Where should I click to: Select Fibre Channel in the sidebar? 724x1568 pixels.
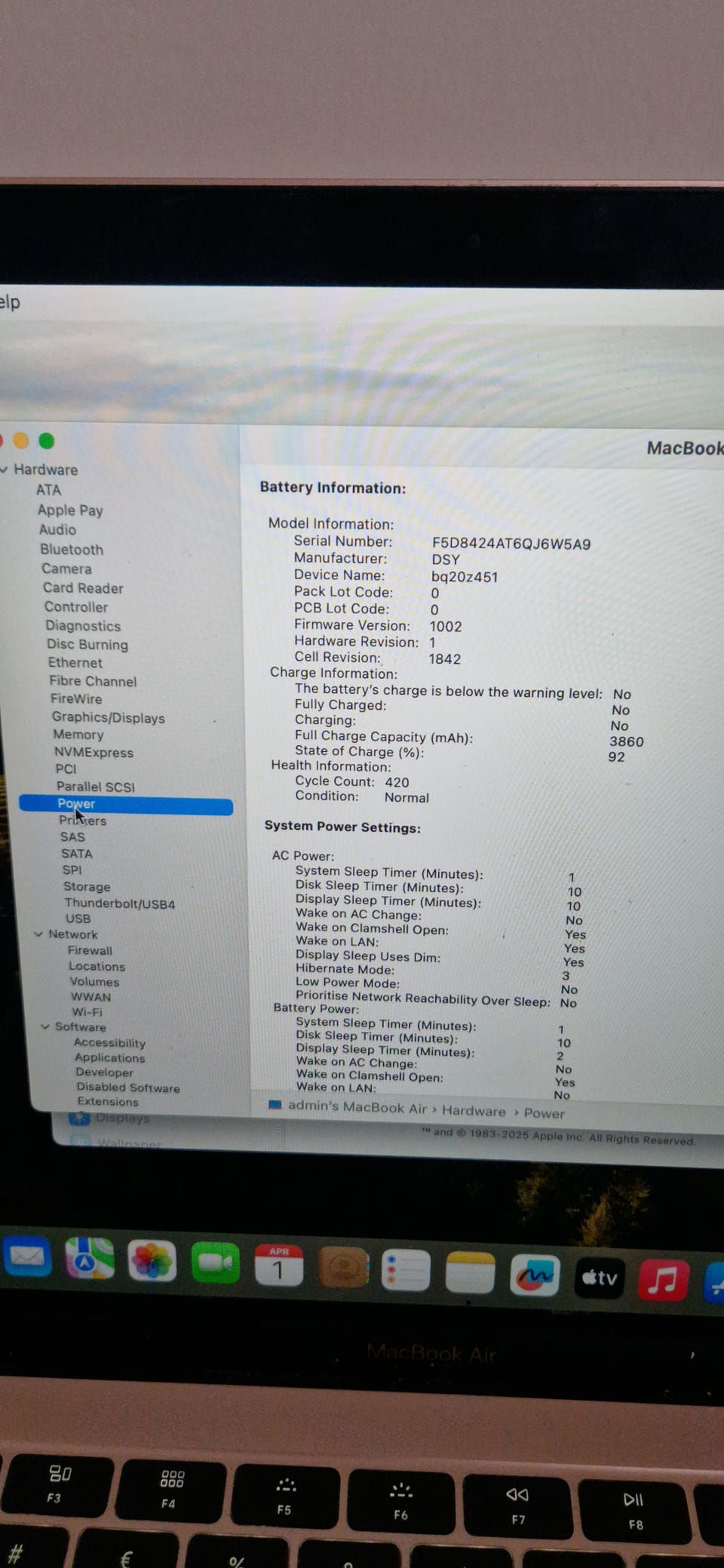[x=94, y=681]
